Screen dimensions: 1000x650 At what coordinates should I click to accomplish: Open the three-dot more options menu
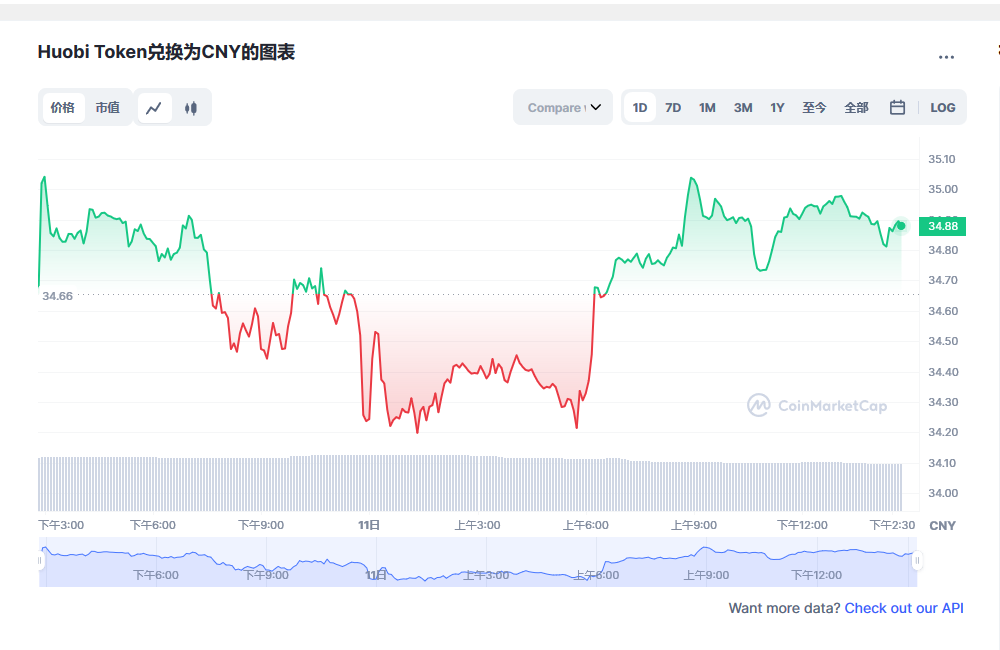pyautogui.click(x=946, y=57)
